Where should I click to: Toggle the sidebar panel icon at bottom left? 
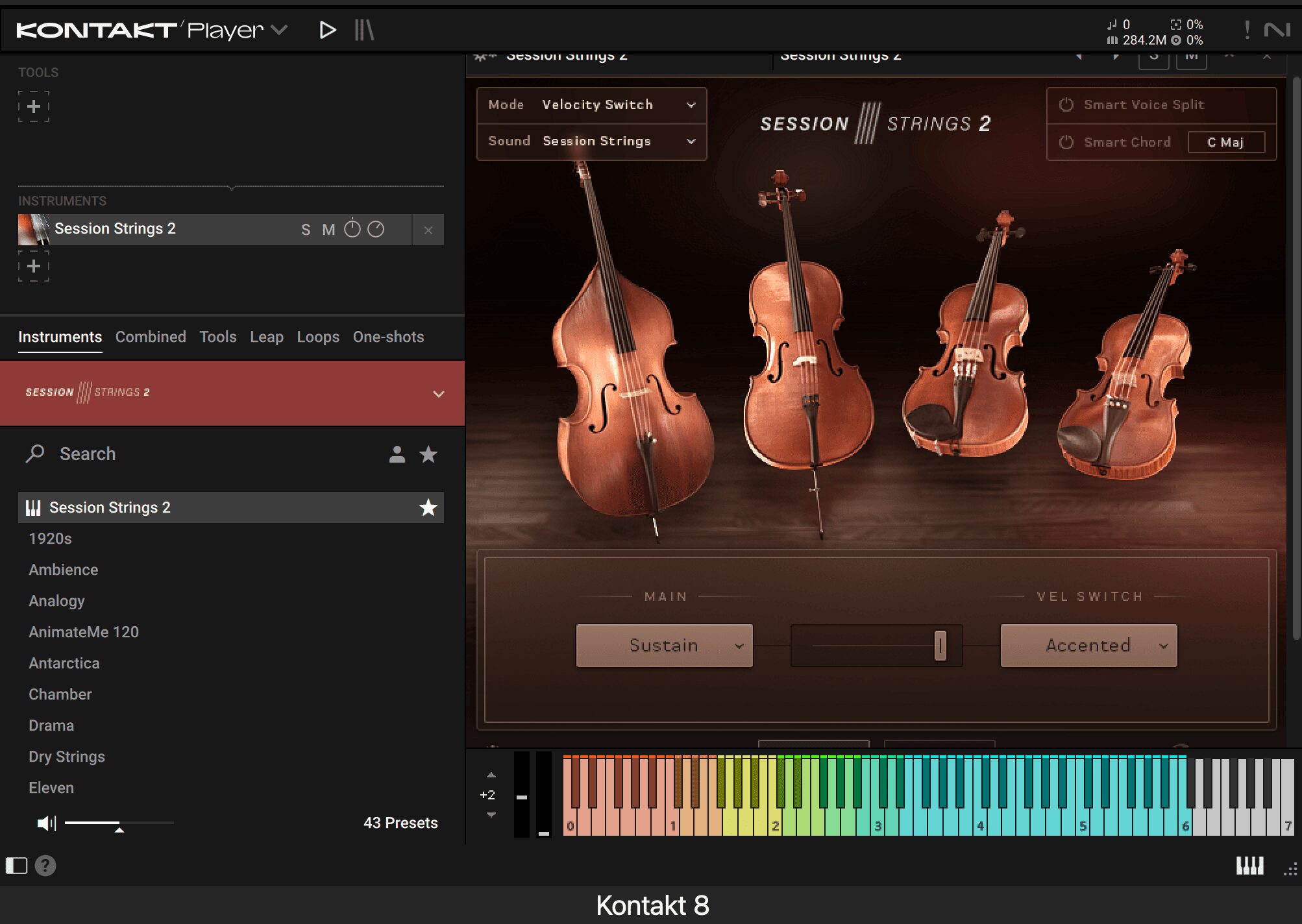16,866
